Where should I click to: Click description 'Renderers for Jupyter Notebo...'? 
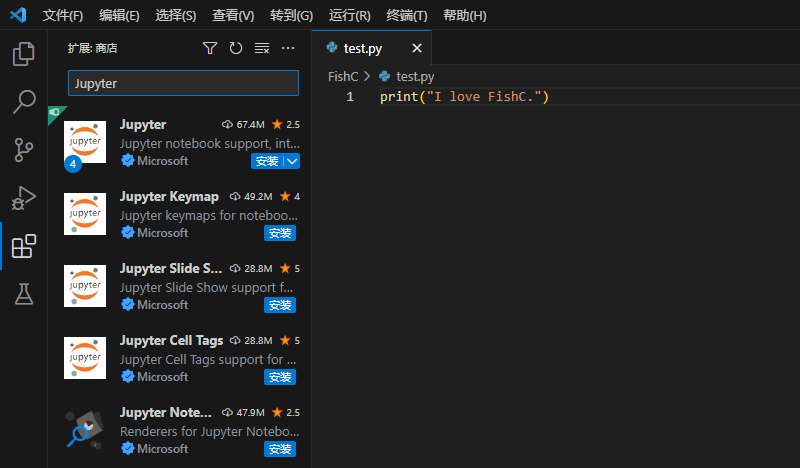[210, 431]
